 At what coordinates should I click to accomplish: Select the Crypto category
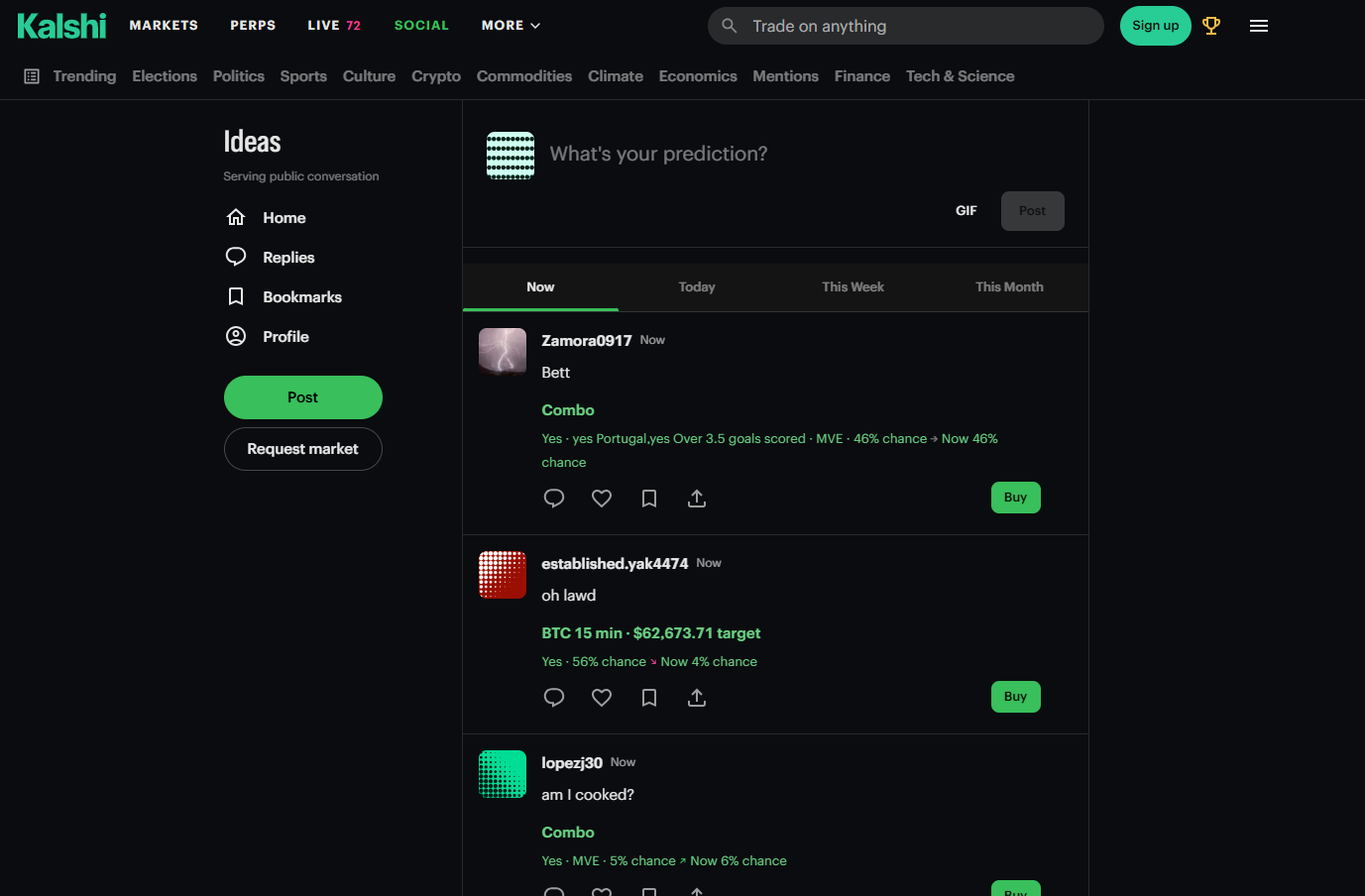(x=436, y=76)
